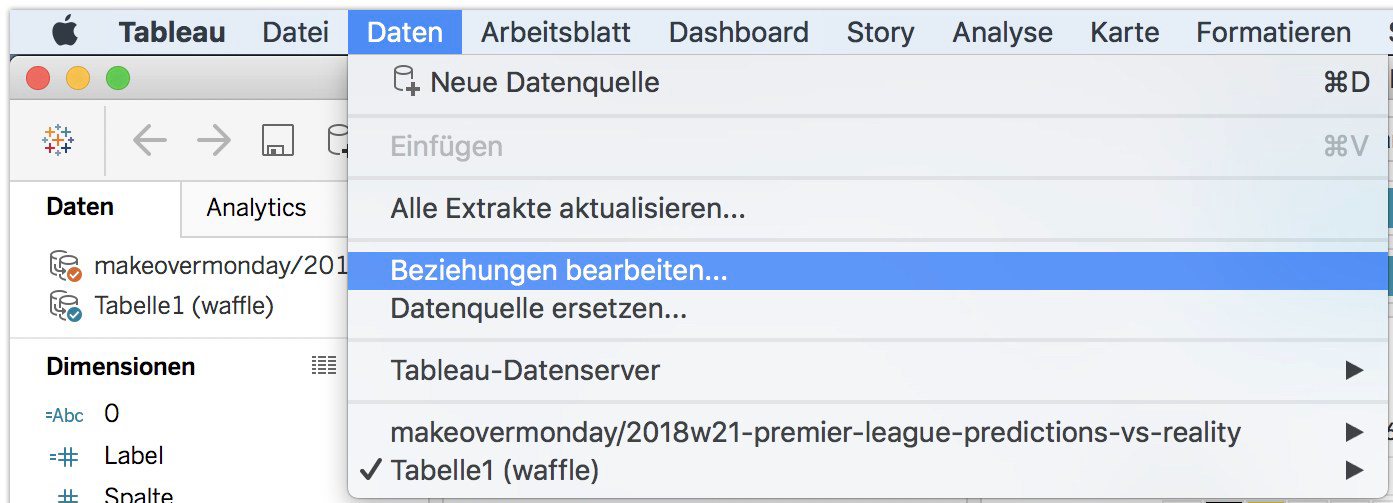
Task: Click the forward arrow redo icon
Action: pos(213,141)
